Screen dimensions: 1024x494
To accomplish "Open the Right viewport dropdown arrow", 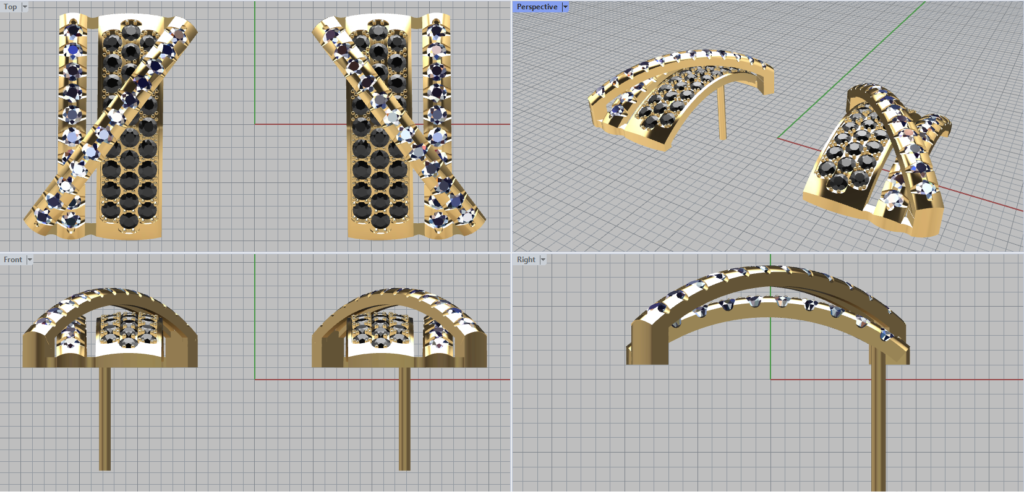I will click(x=543, y=259).
